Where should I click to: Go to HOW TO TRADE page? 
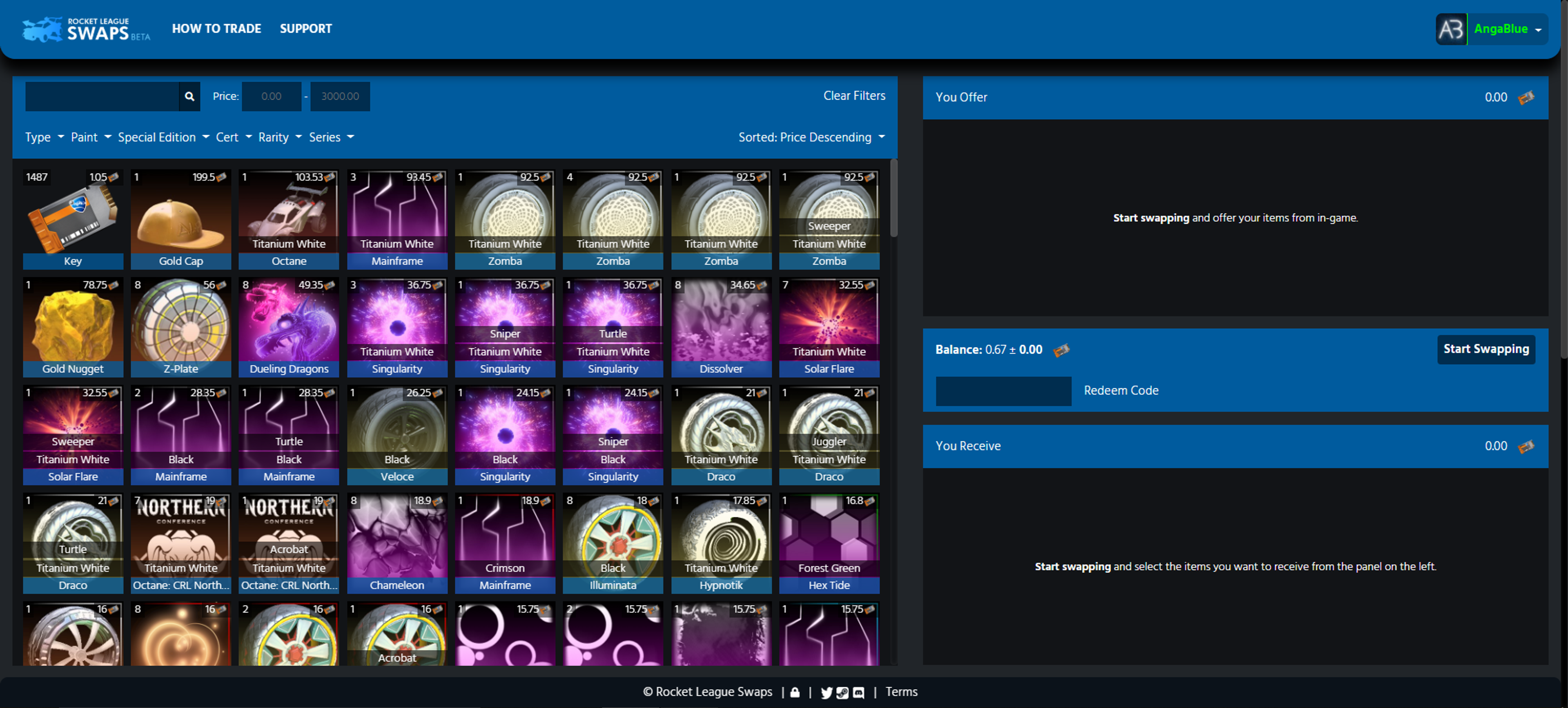point(216,29)
